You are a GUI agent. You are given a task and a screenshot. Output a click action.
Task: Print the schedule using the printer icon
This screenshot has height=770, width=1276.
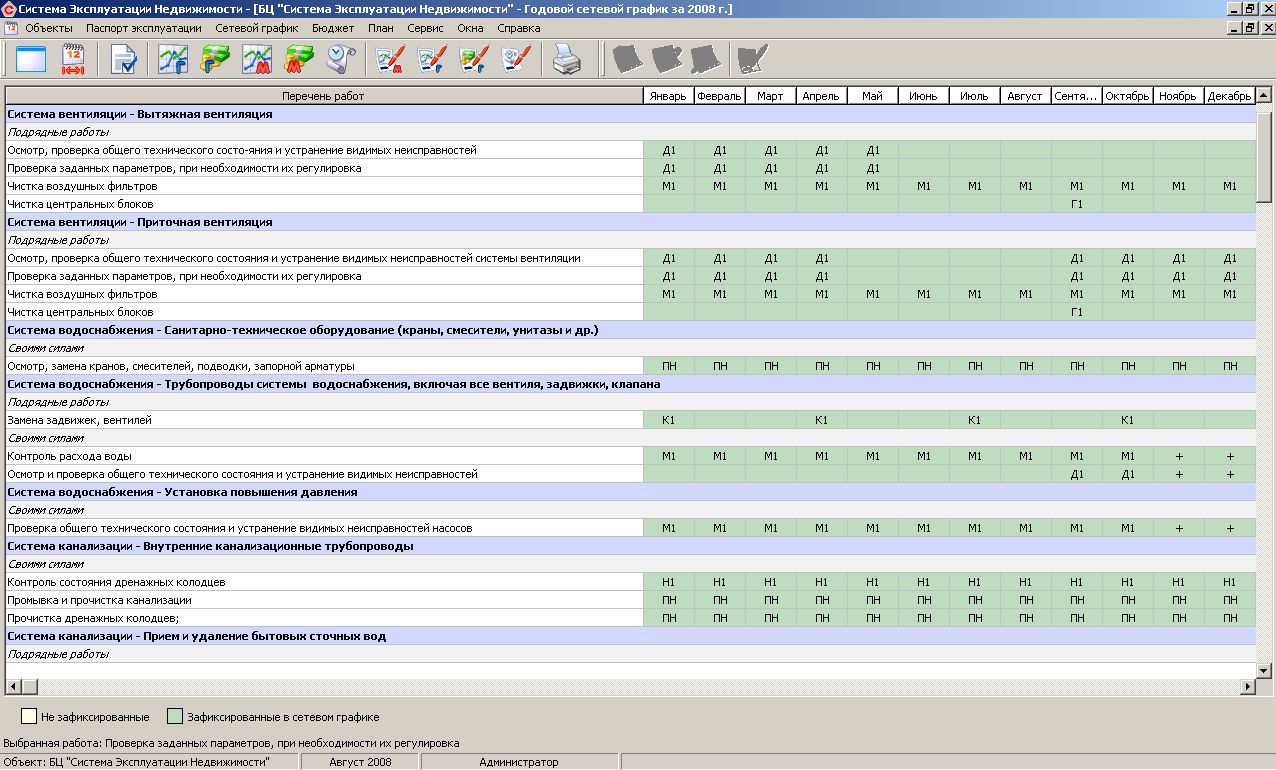click(567, 60)
